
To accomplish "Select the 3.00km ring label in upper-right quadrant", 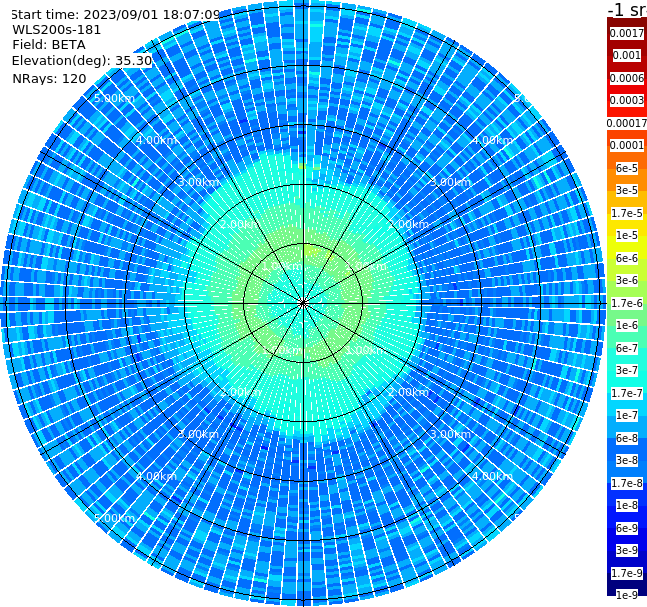I will click(450, 182).
